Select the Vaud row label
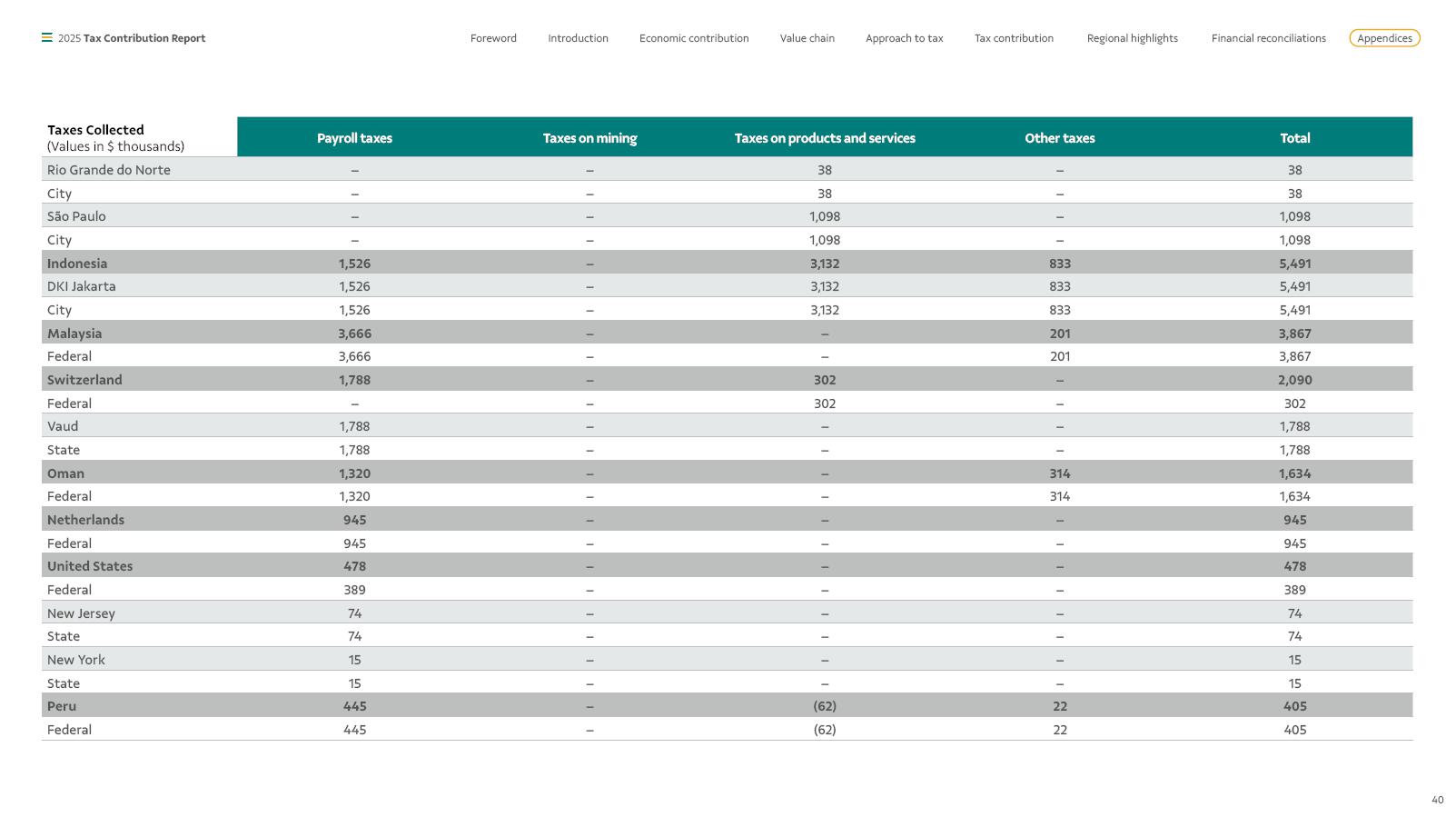This screenshot has width=1456, height=817. 63,426
